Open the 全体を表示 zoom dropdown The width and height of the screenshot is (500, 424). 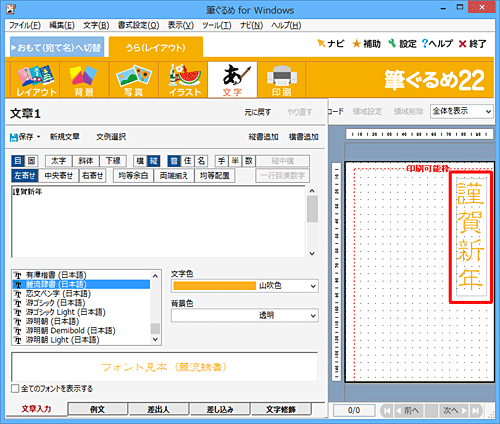coord(462,111)
